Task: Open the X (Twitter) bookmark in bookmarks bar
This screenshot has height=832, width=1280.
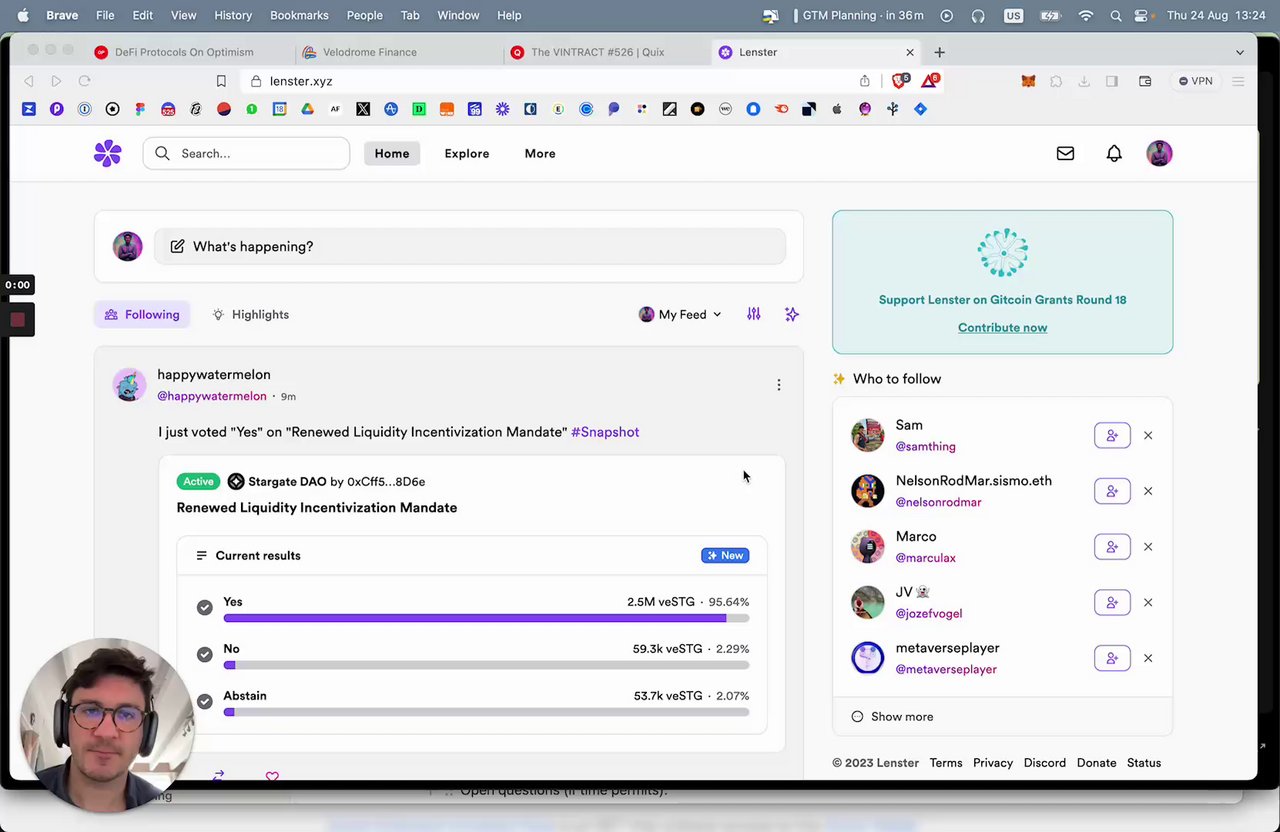Action: click(x=363, y=109)
